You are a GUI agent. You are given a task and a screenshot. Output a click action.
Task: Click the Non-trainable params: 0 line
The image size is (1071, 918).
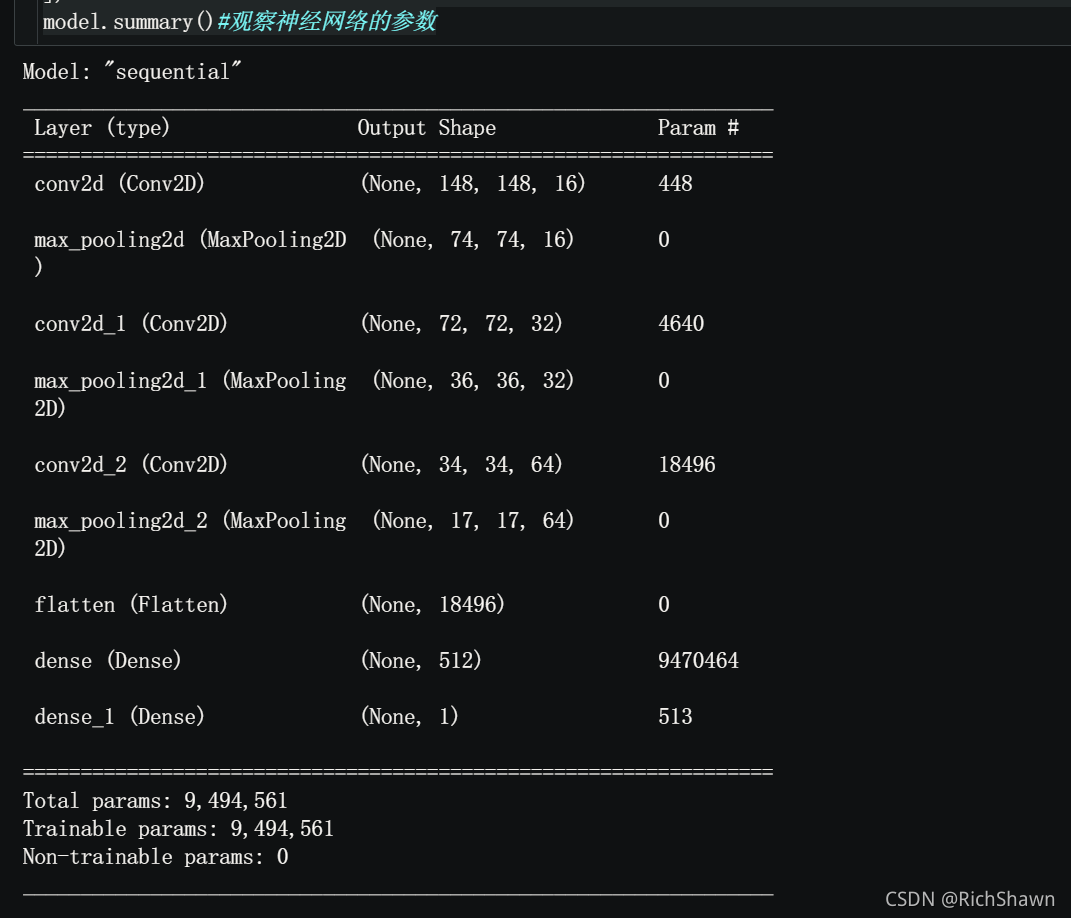tap(156, 857)
